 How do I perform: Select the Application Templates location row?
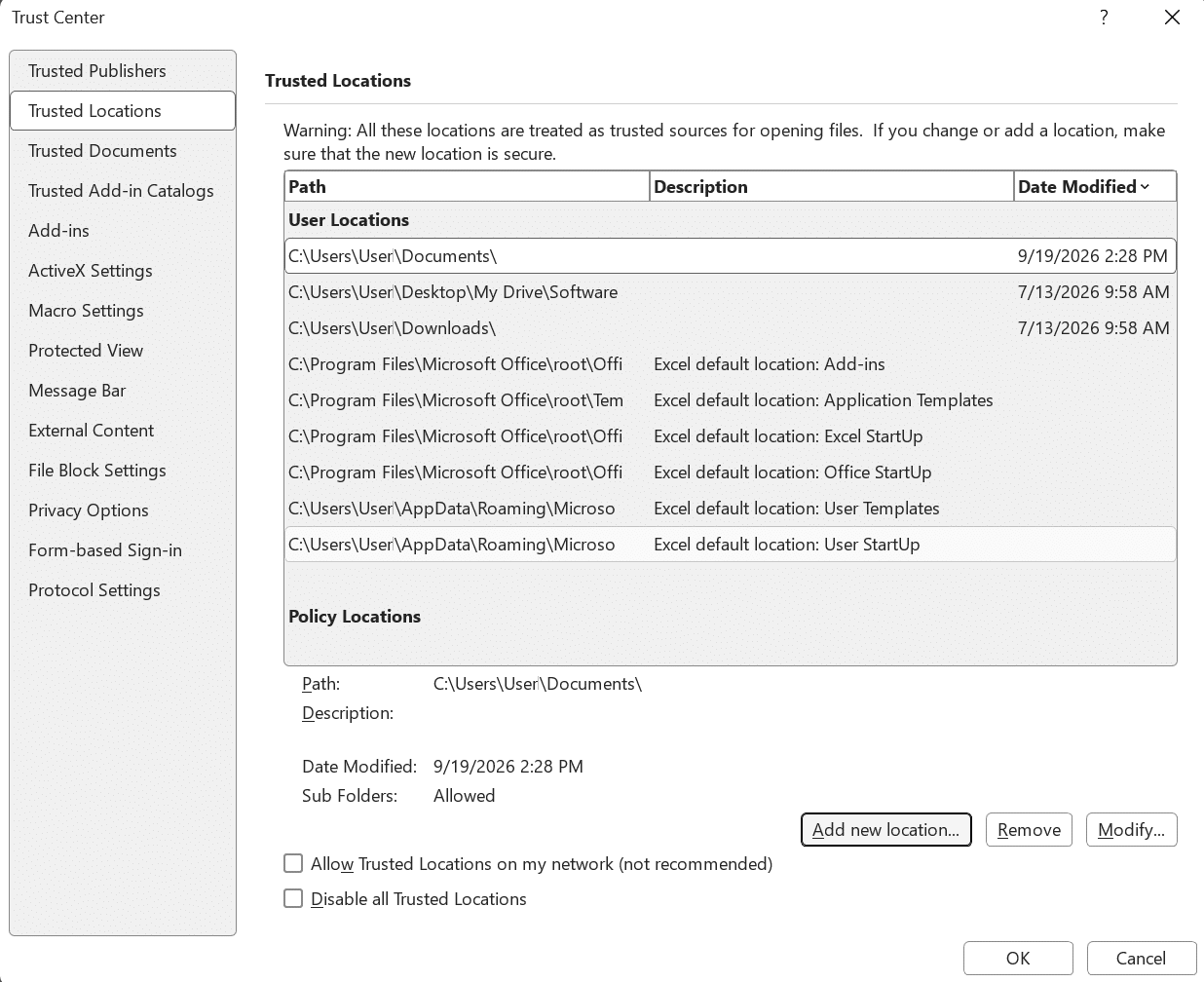(x=731, y=400)
